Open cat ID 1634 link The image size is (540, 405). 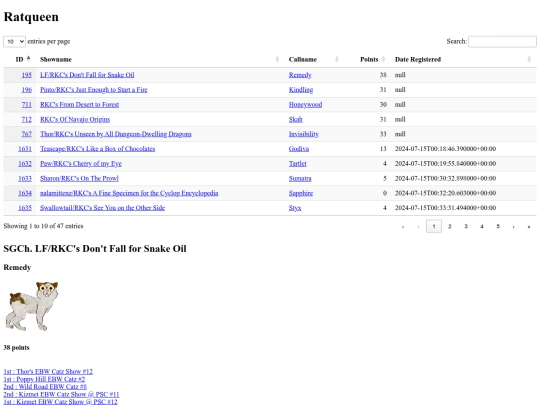(25, 193)
